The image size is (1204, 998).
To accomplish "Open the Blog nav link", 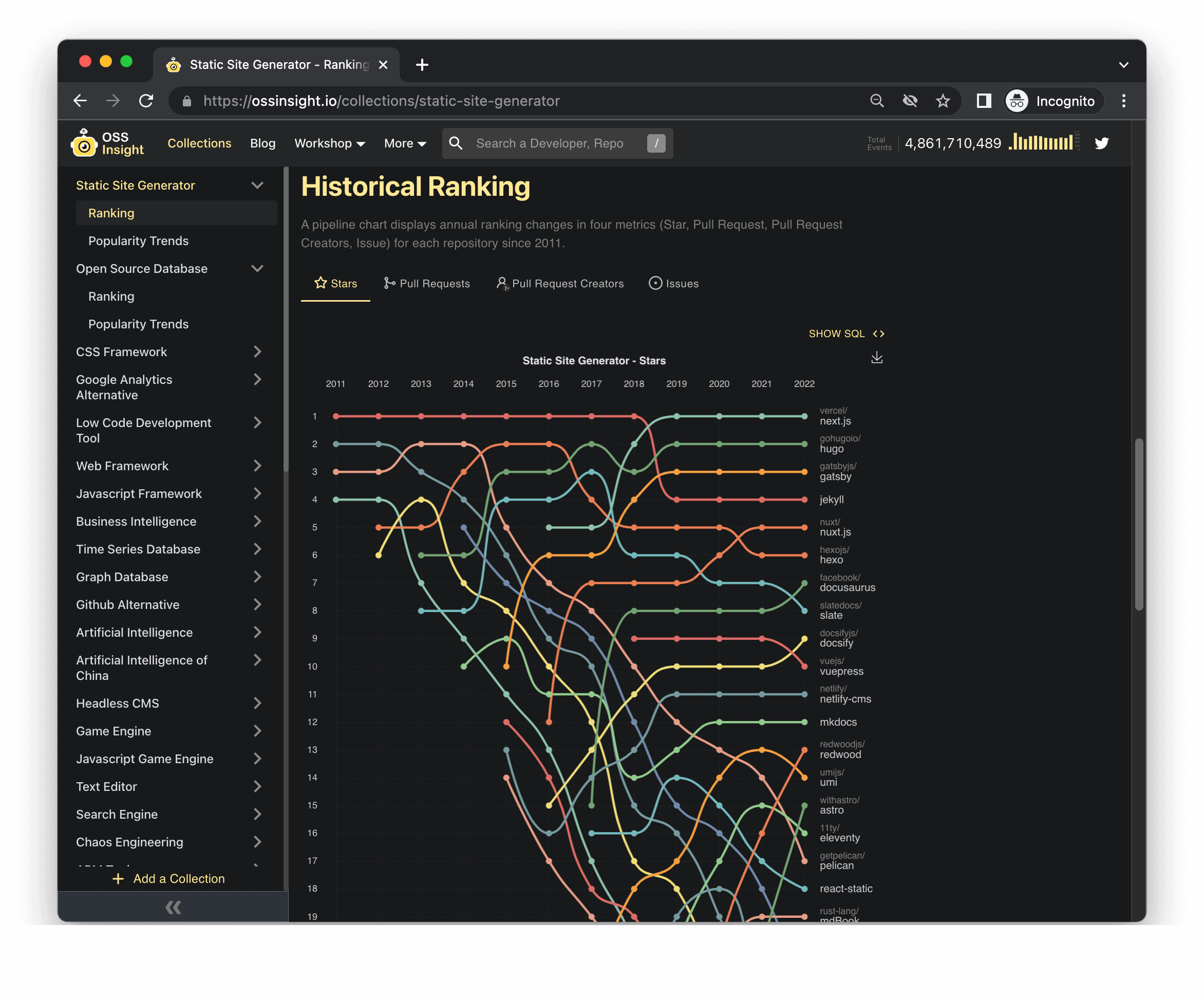I will 262,143.
